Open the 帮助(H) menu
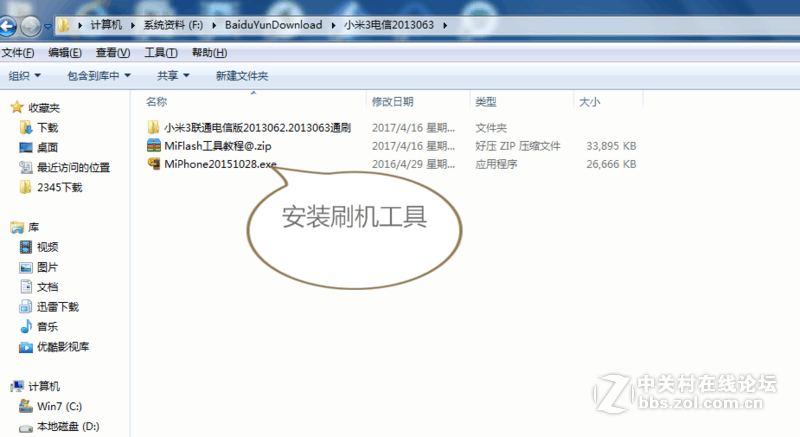 click(209, 53)
